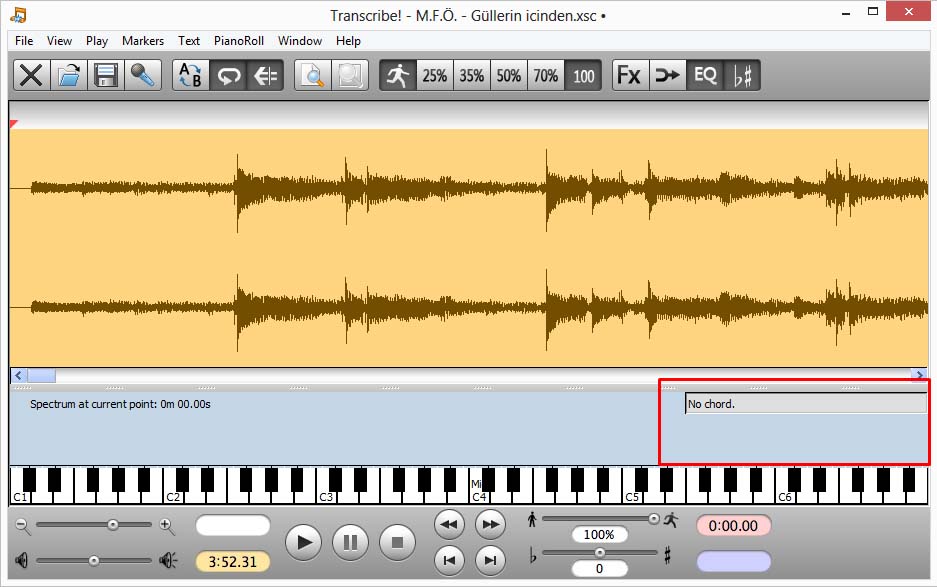Click the waveform horizontal scrollbar right arrow
The image size is (937, 587).
(x=919, y=374)
